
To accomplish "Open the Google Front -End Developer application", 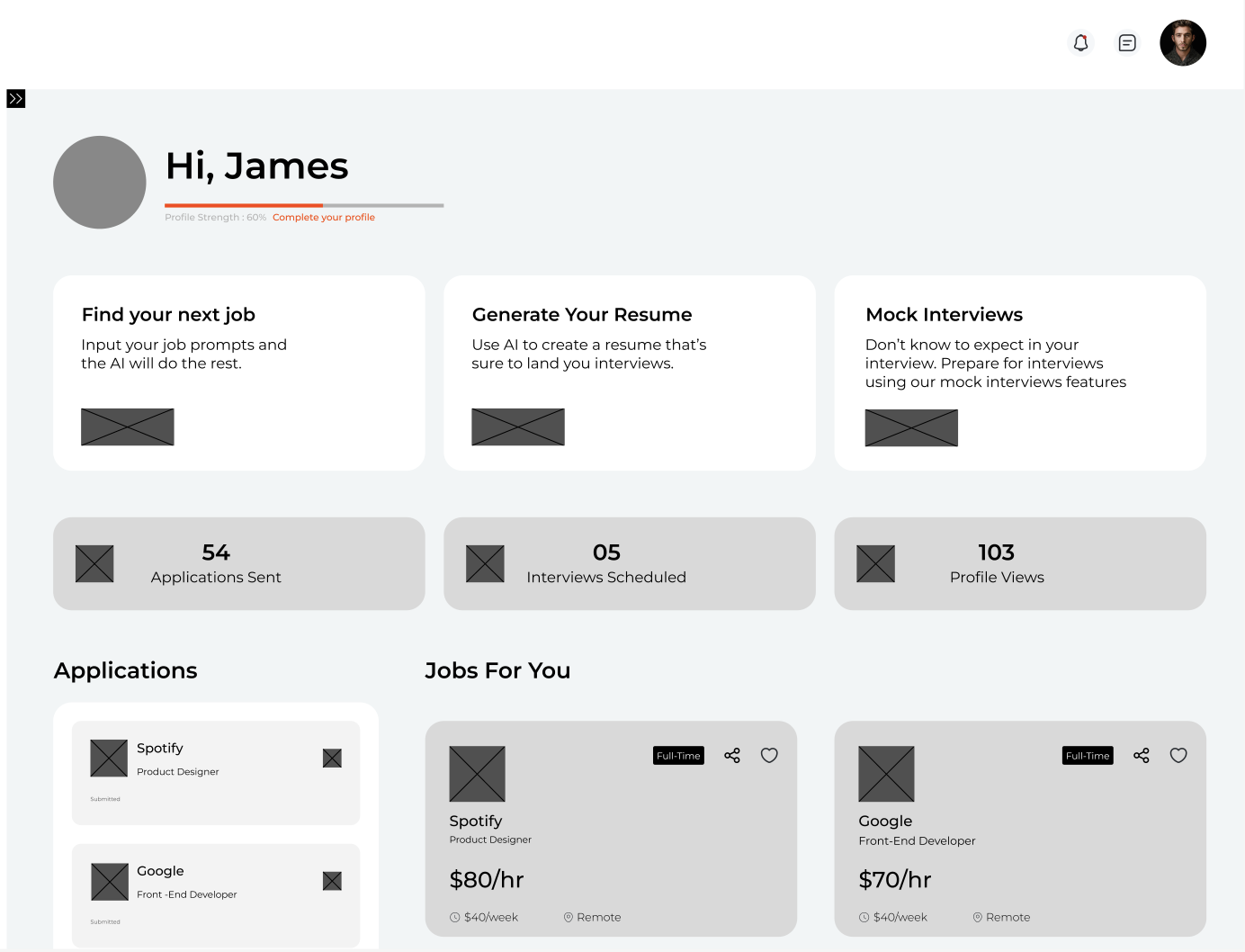I will coord(216,895).
